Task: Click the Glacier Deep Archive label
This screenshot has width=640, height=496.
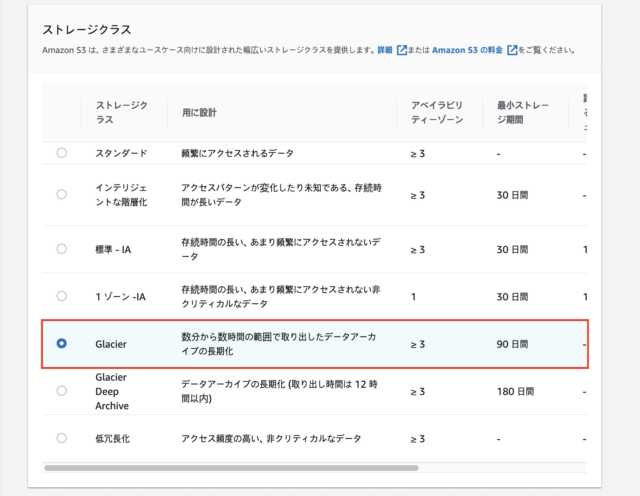Action: point(112,391)
